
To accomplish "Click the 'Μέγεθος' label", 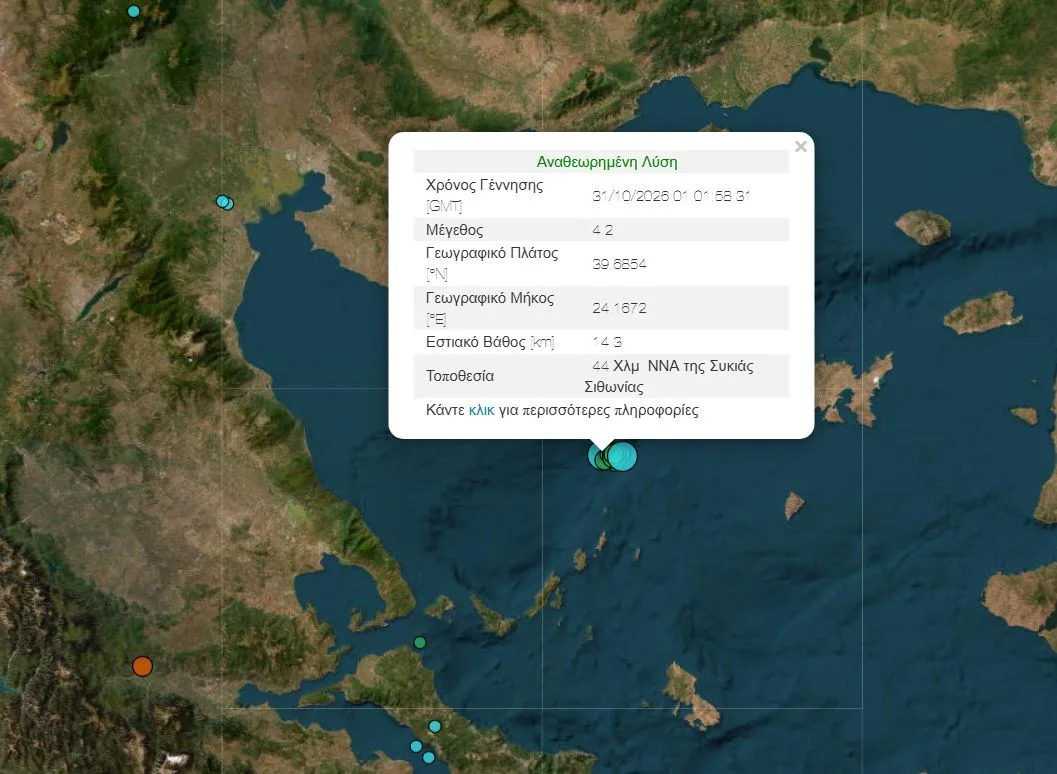I will [x=454, y=230].
